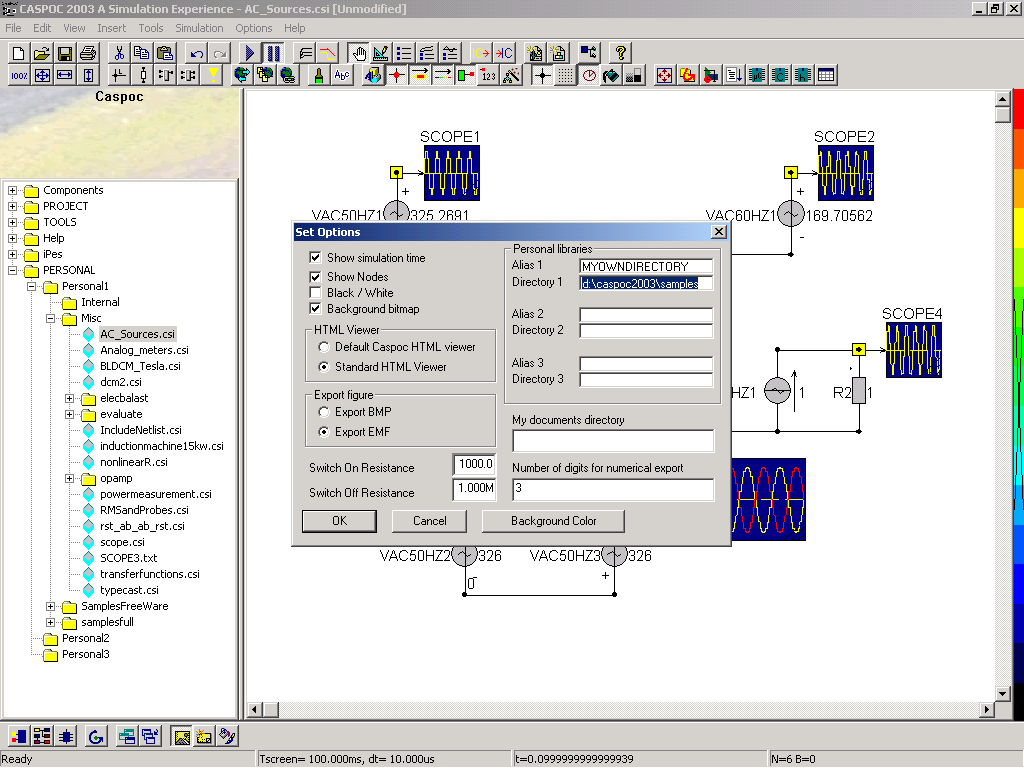Expand the Help folder in tree
Screen dimensions: 1024x768
coord(12,238)
